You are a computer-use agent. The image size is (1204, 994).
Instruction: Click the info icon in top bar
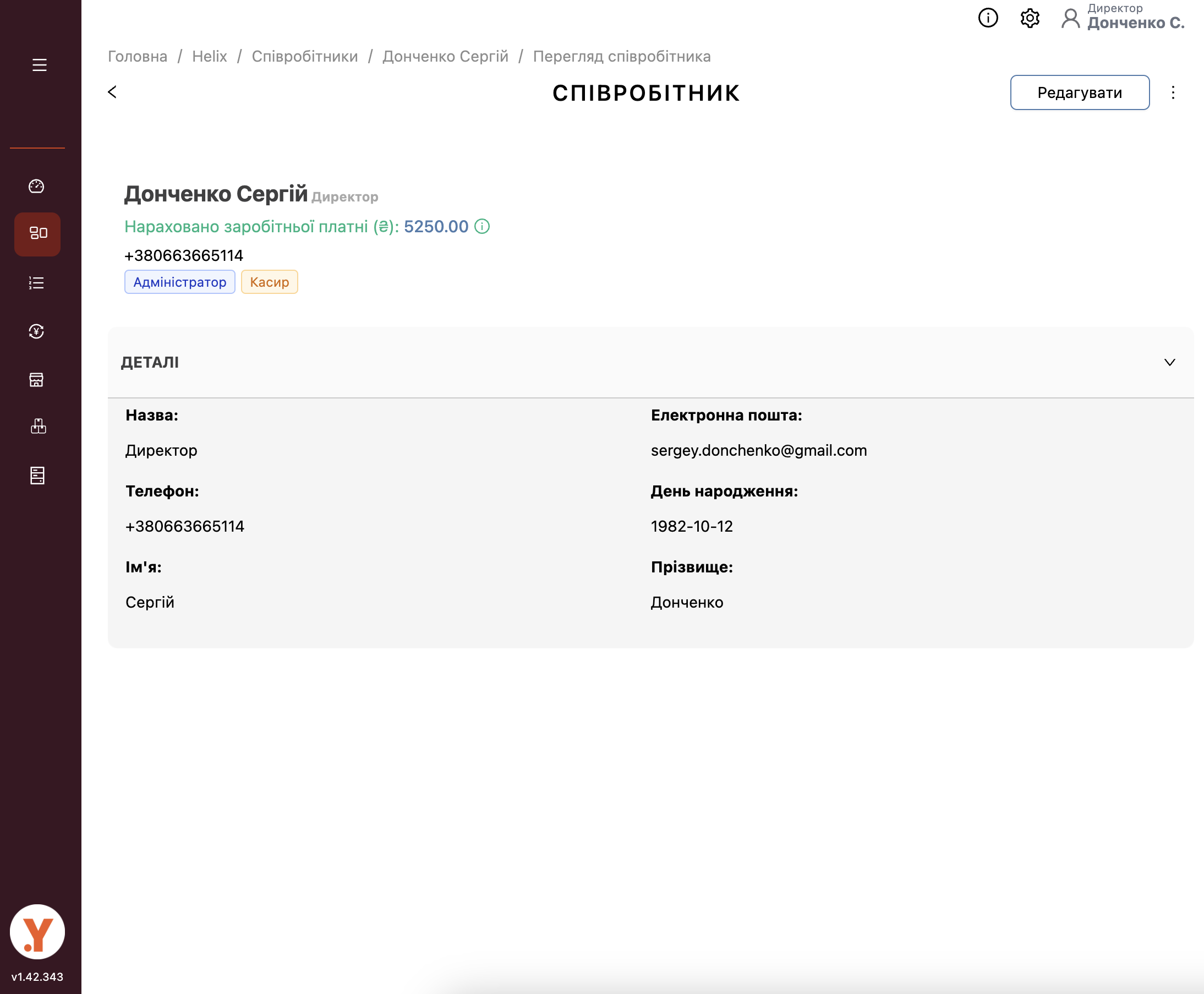pos(988,18)
